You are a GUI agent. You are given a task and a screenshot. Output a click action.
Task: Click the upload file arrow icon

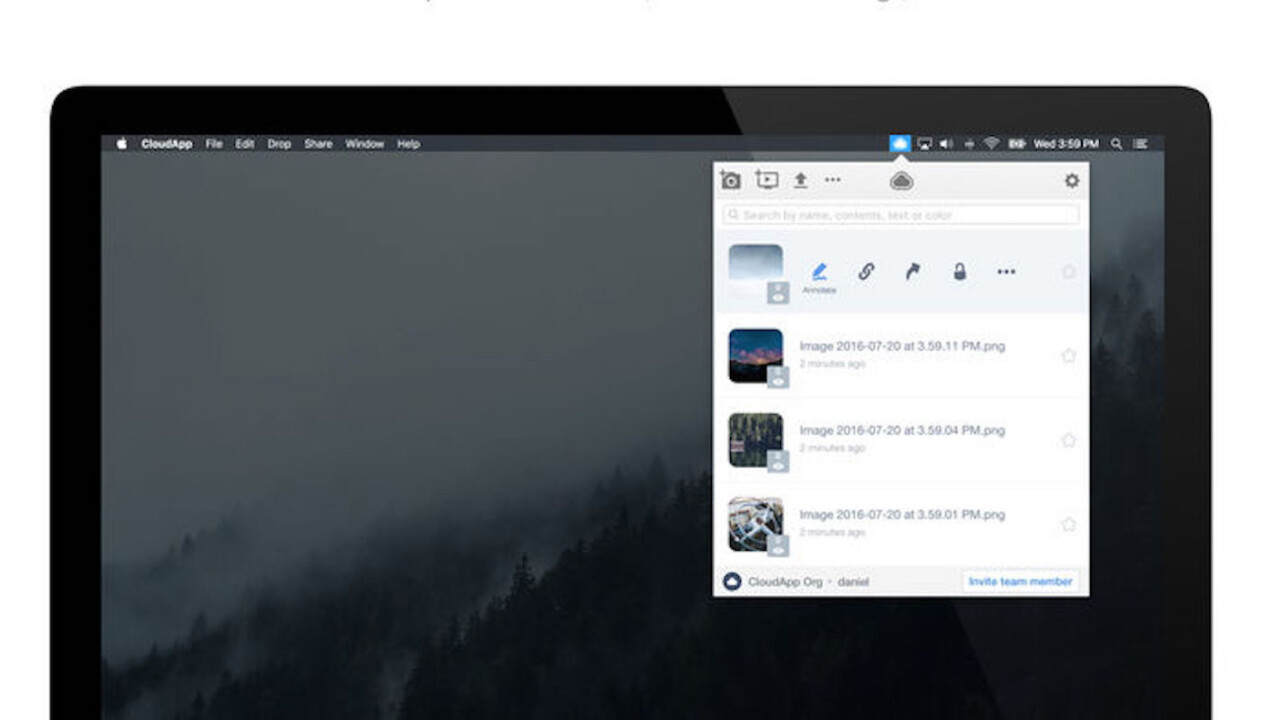click(x=800, y=180)
